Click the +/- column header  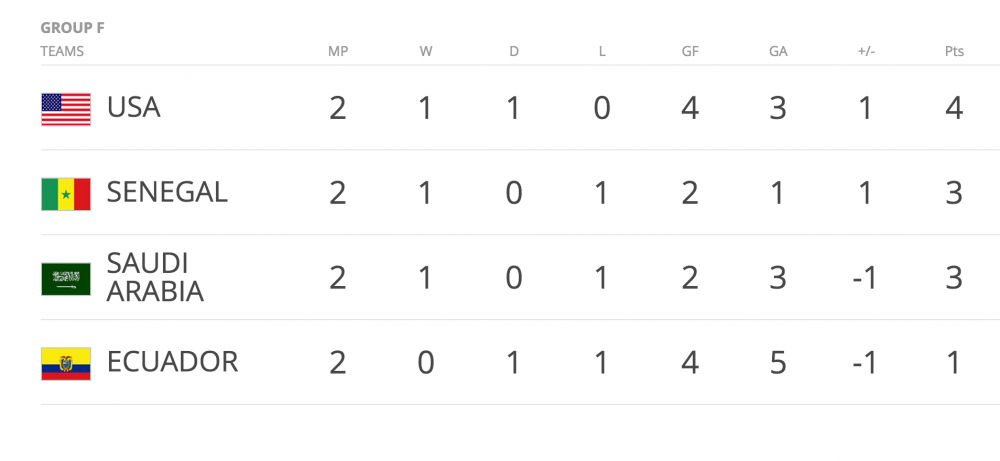[x=866, y=51]
